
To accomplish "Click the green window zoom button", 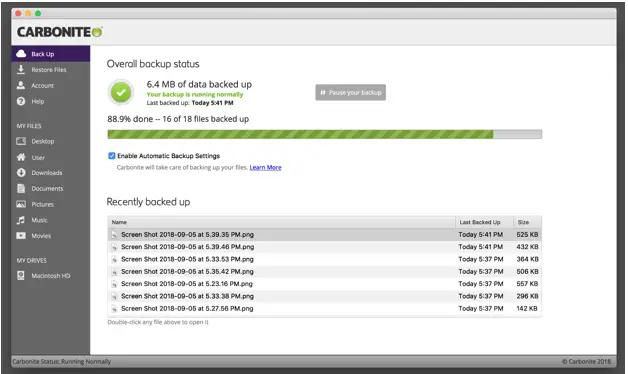I will [38, 13].
